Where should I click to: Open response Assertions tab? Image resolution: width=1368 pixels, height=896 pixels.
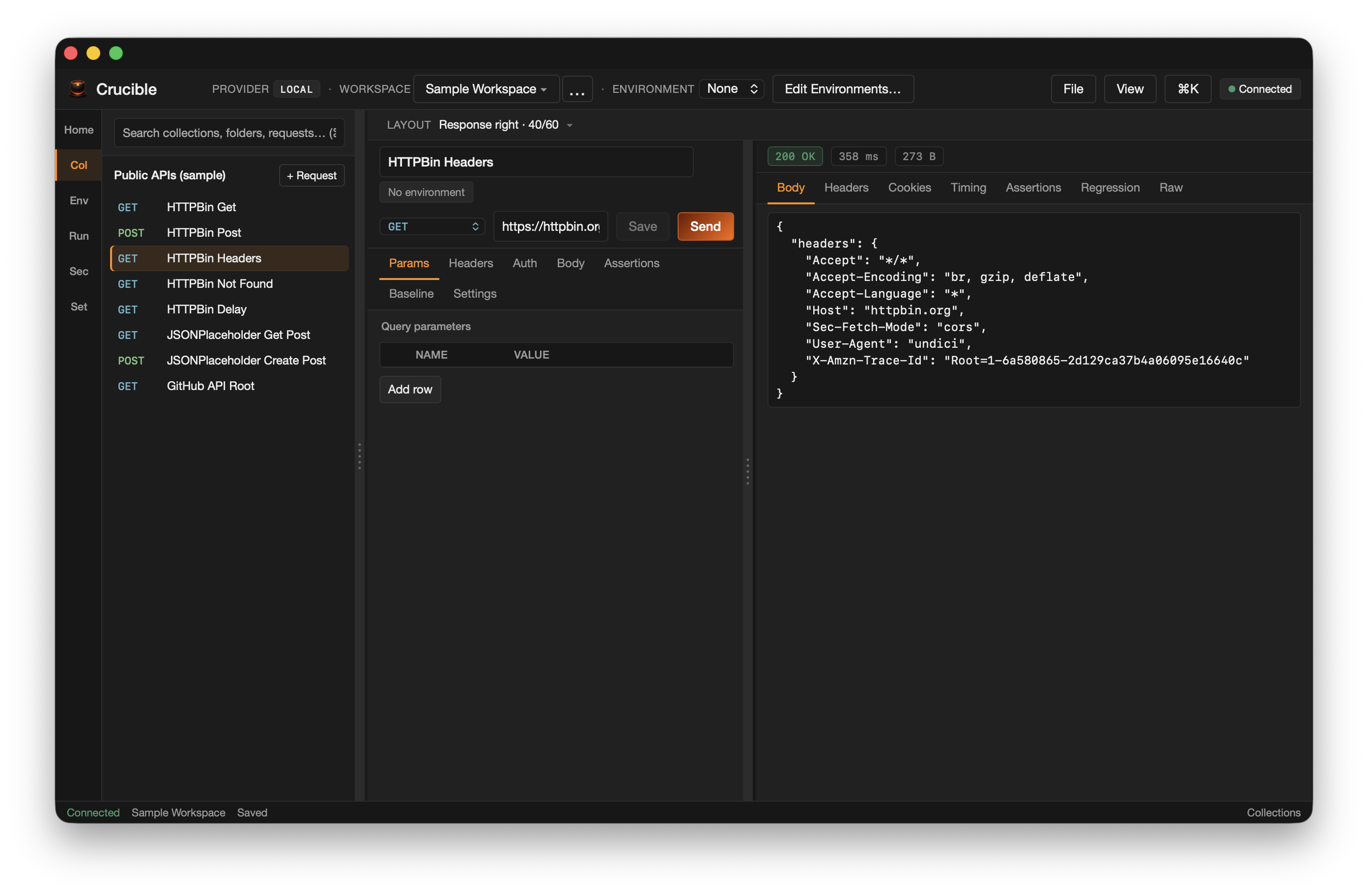pos(1033,188)
